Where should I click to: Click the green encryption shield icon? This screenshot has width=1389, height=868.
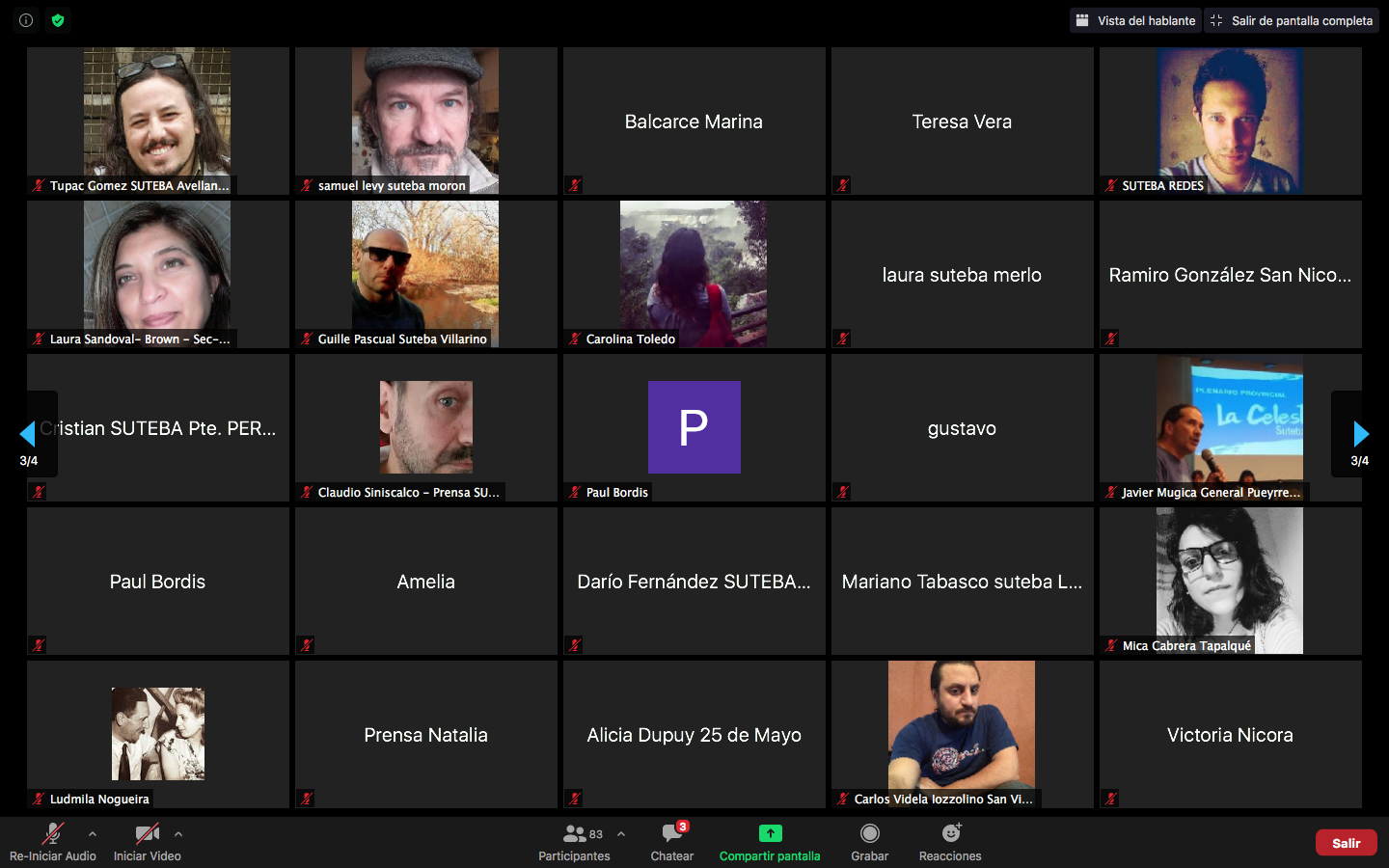click(x=58, y=20)
